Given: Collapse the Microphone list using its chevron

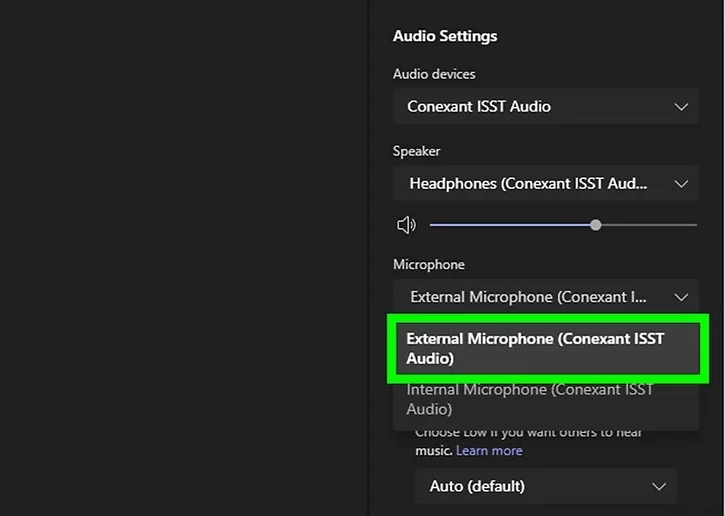Looking at the screenshot, I should pos(681,297).
